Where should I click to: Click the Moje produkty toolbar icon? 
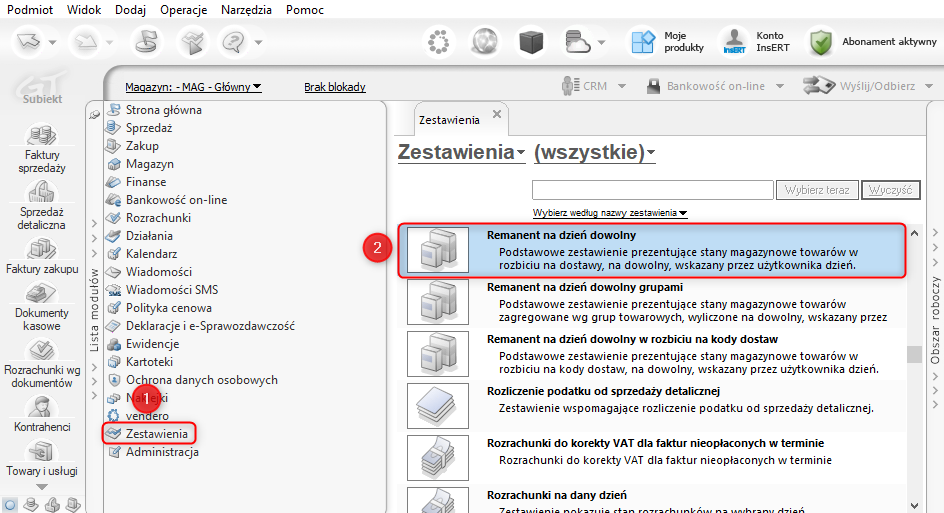click(x=642, y=42)
